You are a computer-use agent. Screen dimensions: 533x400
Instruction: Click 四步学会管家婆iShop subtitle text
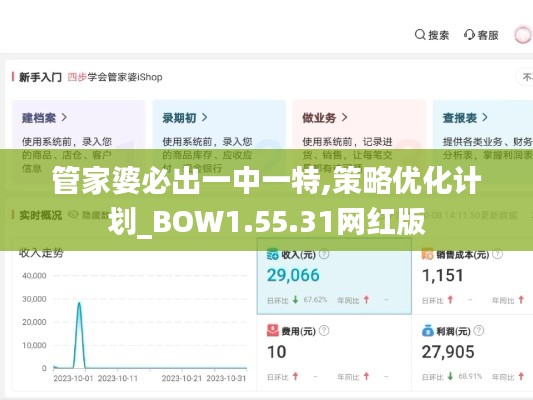[x=115, y=77]
